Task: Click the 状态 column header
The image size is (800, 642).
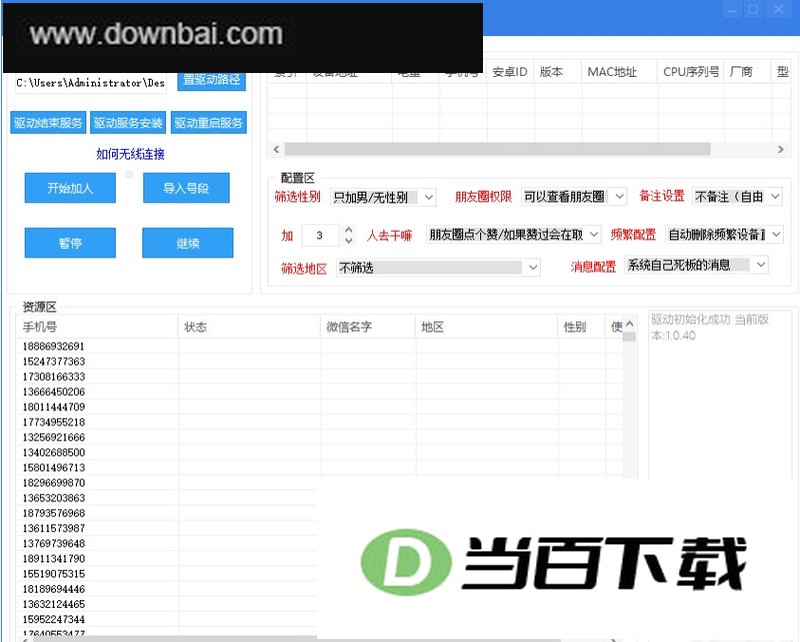Action: 249,327
